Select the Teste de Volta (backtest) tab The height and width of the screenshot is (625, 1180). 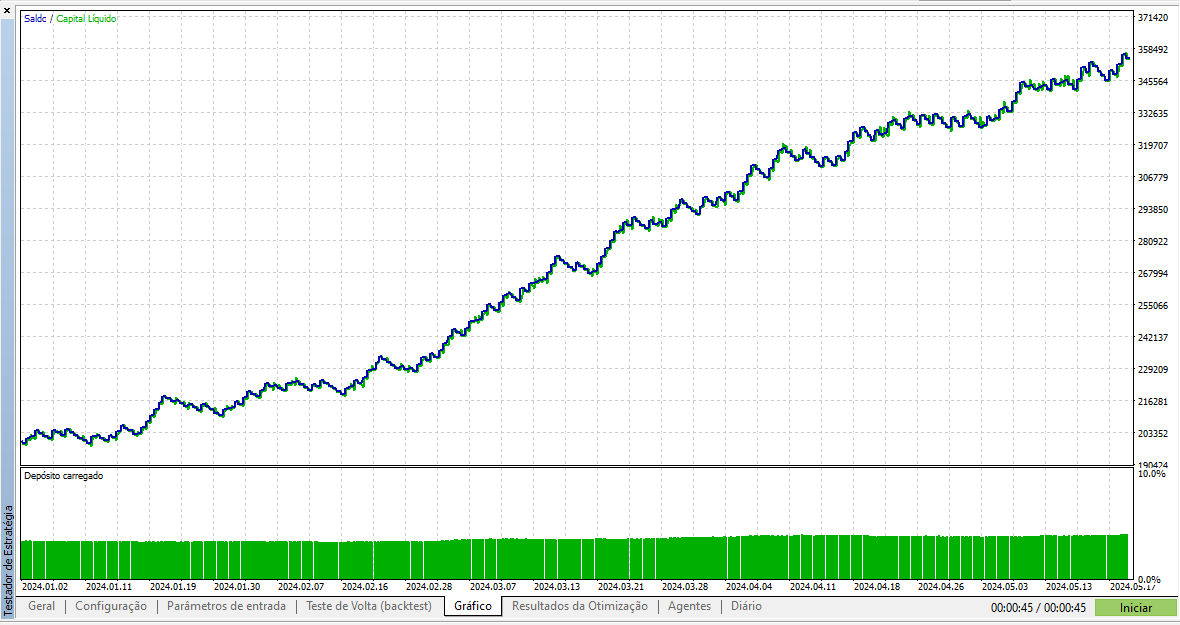[x=369, y=606]
